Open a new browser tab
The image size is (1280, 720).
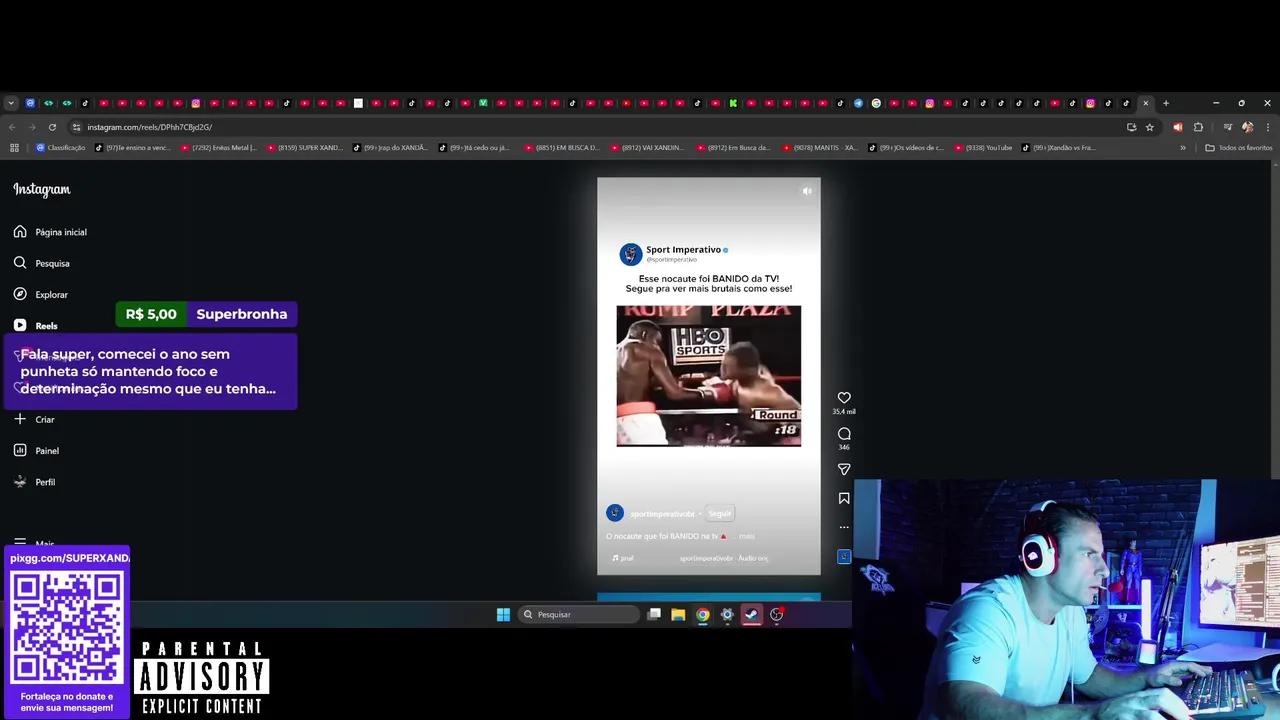tap(1165, 103)
